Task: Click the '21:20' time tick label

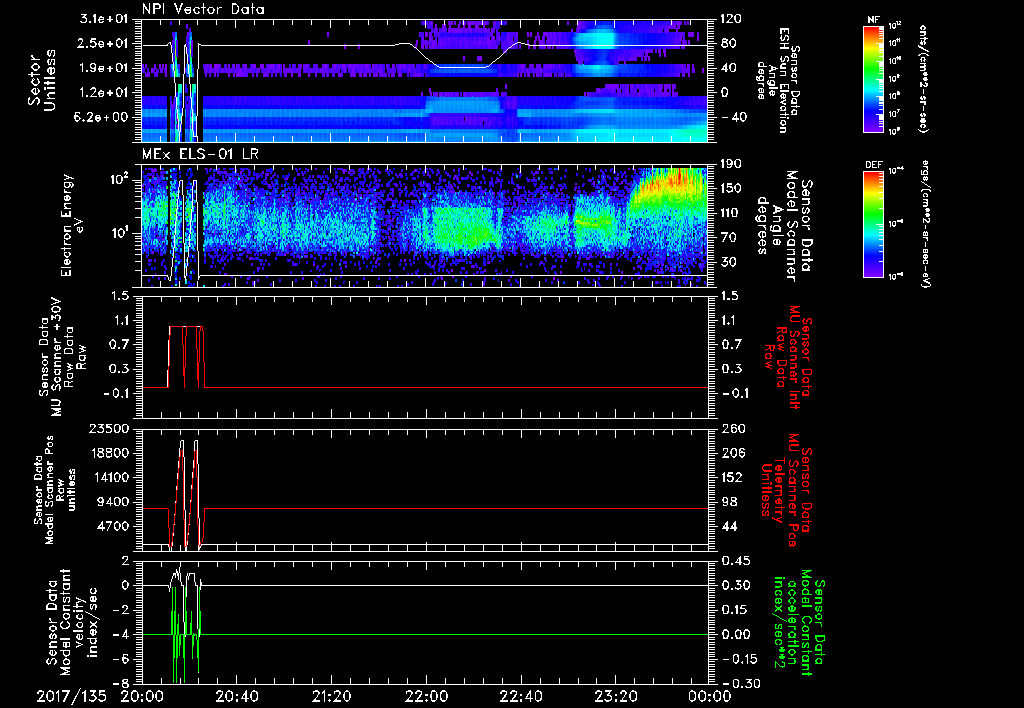Action: 332,696
